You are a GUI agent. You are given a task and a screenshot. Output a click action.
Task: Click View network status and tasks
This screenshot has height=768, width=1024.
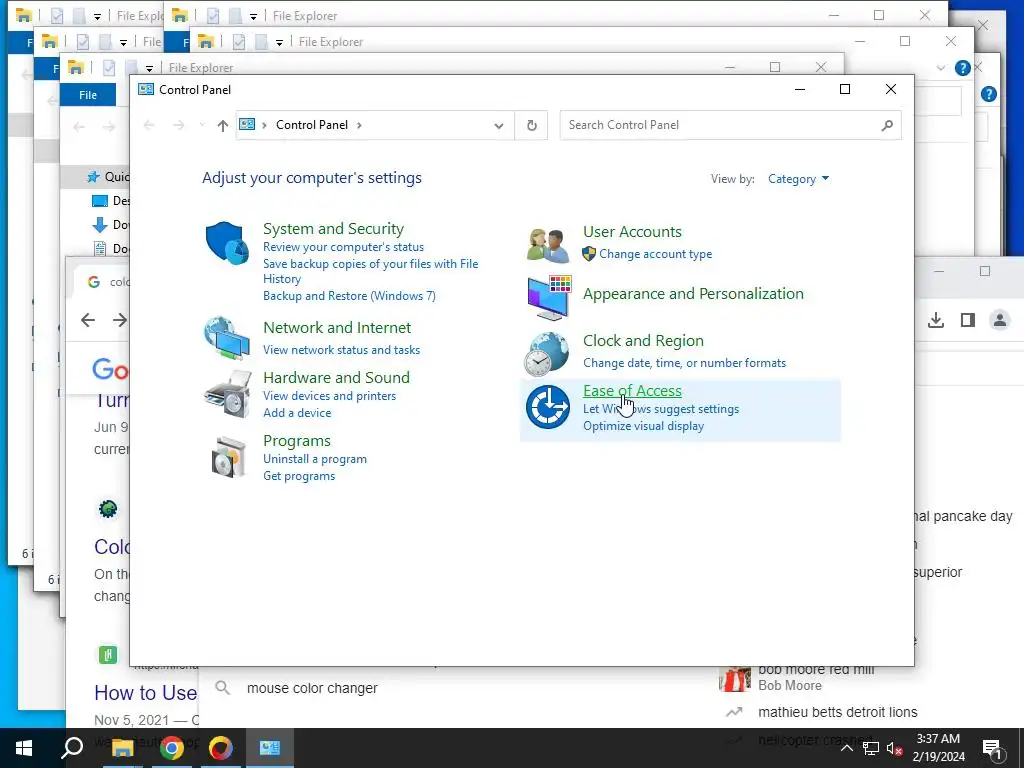click(x=342, y=350)
